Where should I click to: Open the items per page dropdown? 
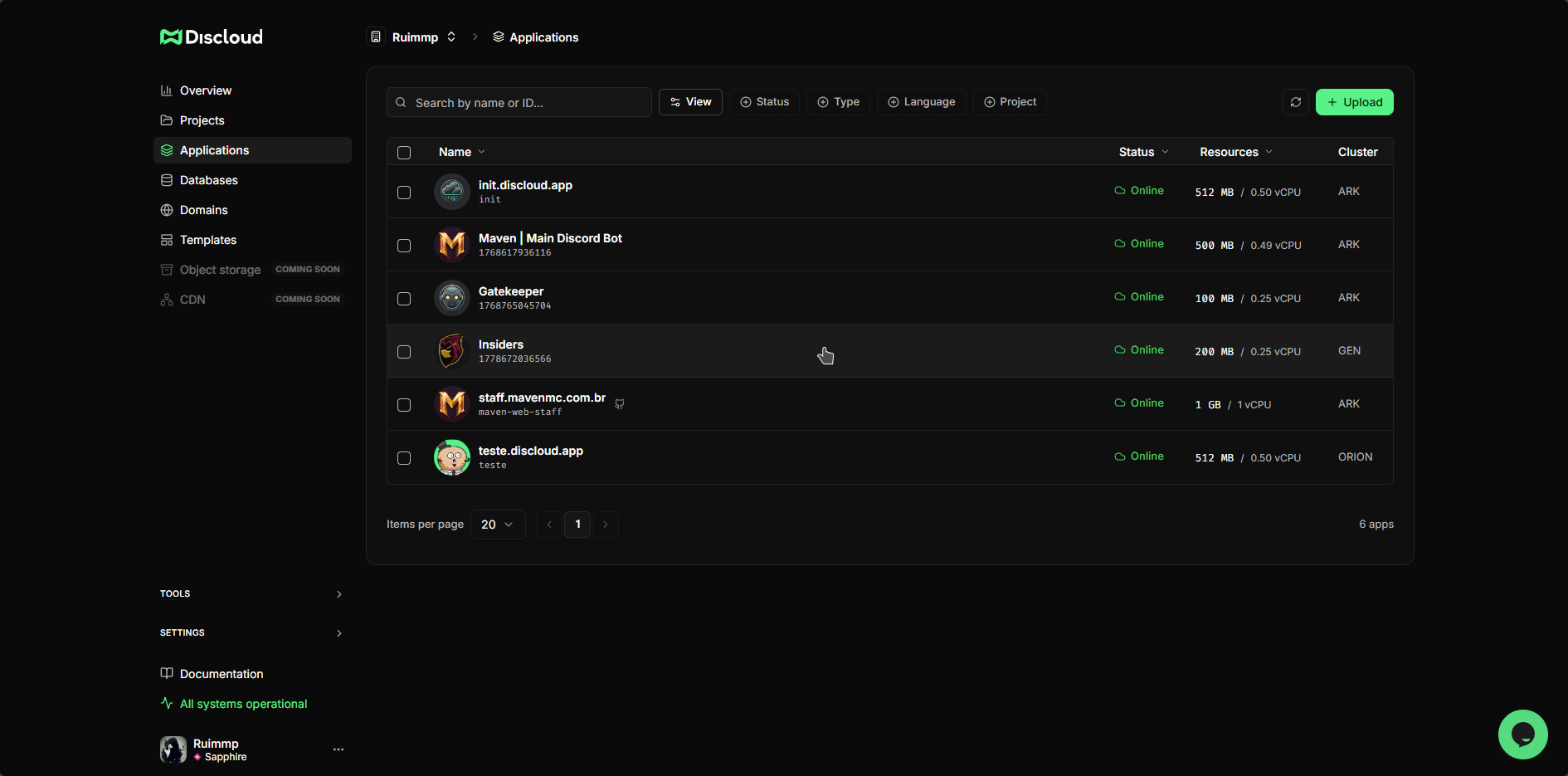click(498, 525)
